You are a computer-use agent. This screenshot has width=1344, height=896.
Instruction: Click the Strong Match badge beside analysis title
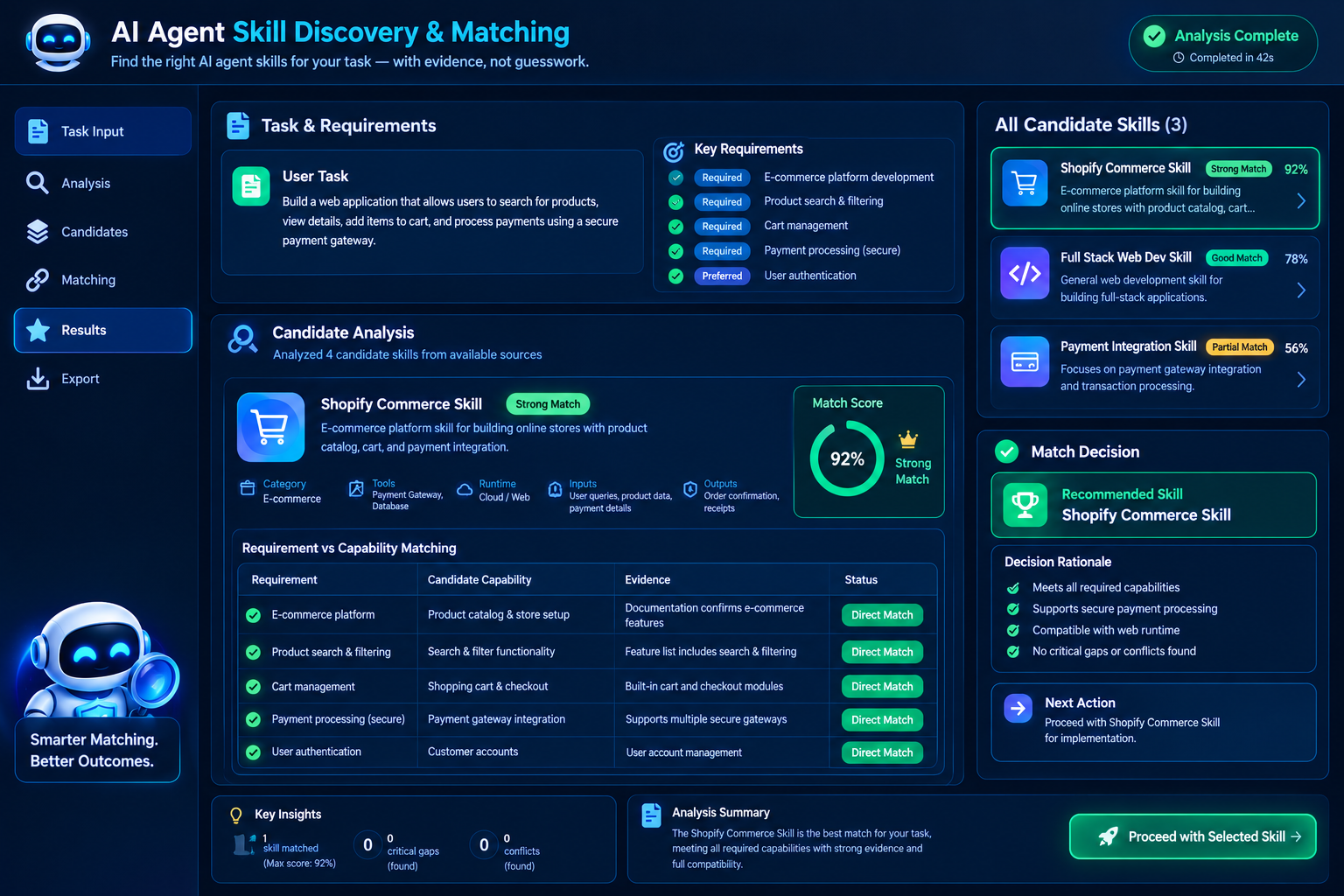[x=548, y=404]
